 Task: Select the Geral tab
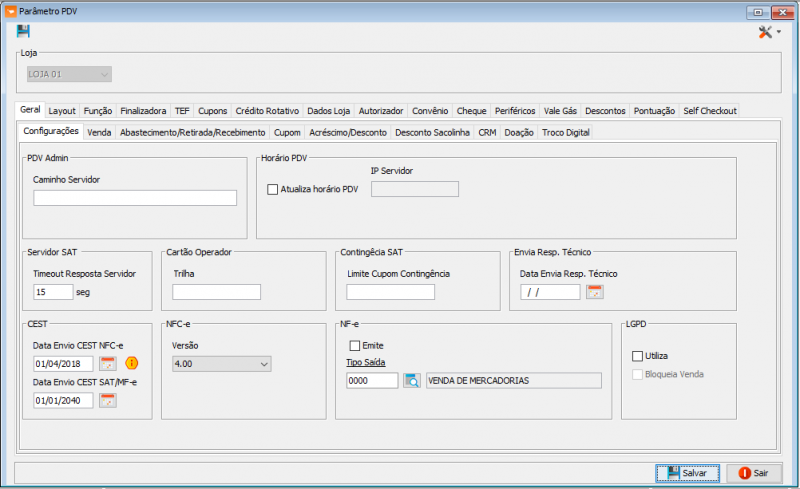point(30,110)
